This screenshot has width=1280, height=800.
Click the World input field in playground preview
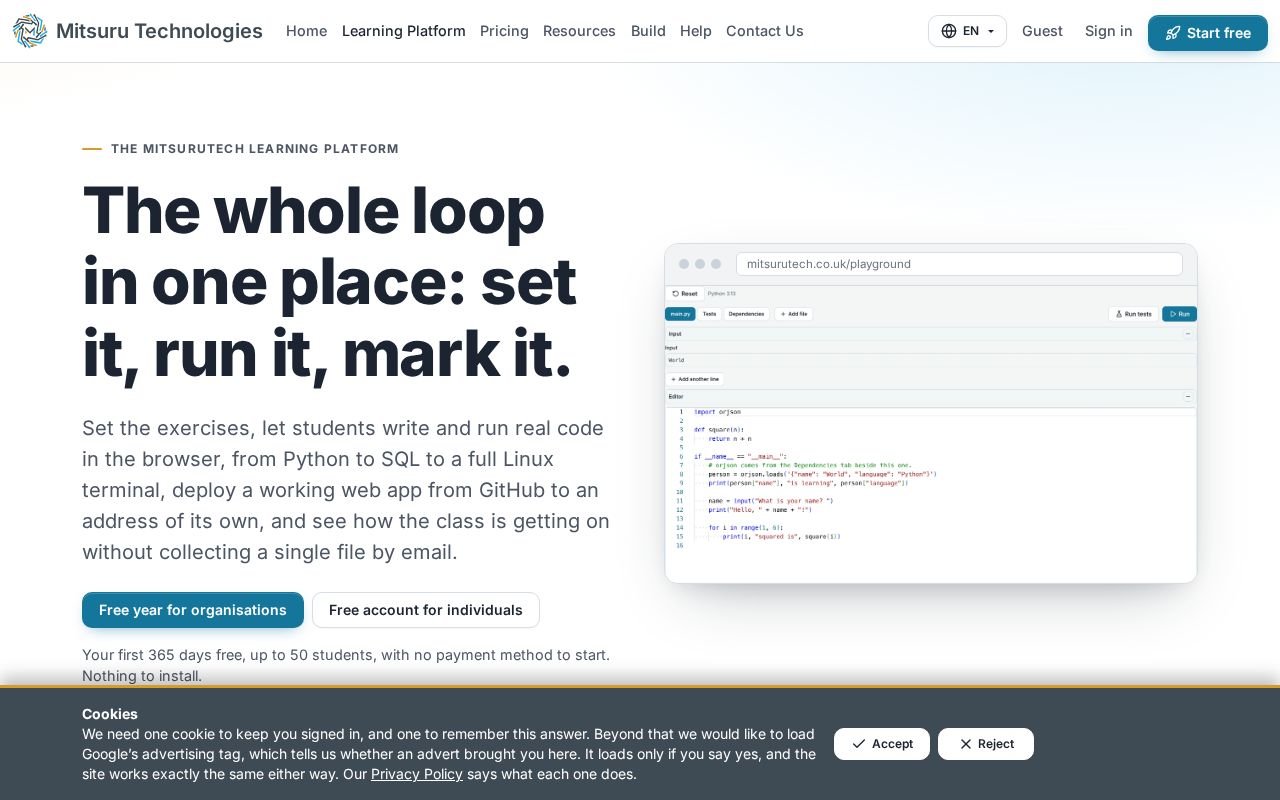pyautogui.click(x=931, y=360)
